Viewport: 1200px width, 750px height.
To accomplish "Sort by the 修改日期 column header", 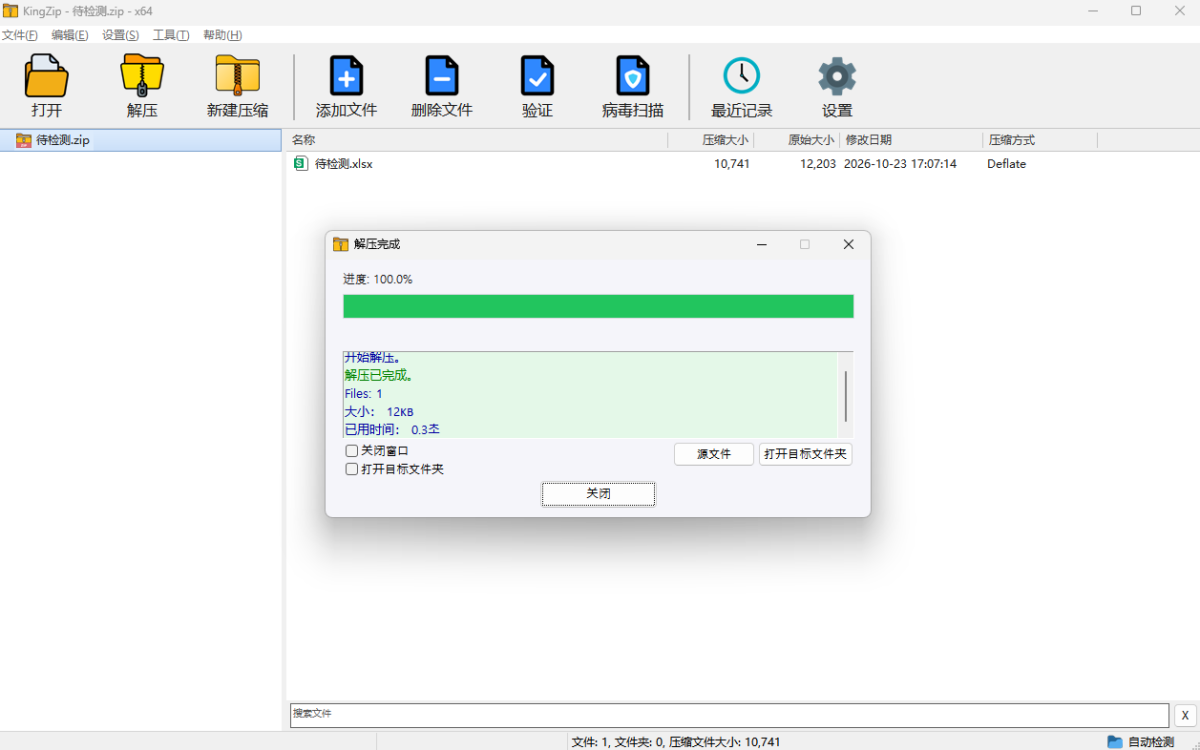I will 911,140.
